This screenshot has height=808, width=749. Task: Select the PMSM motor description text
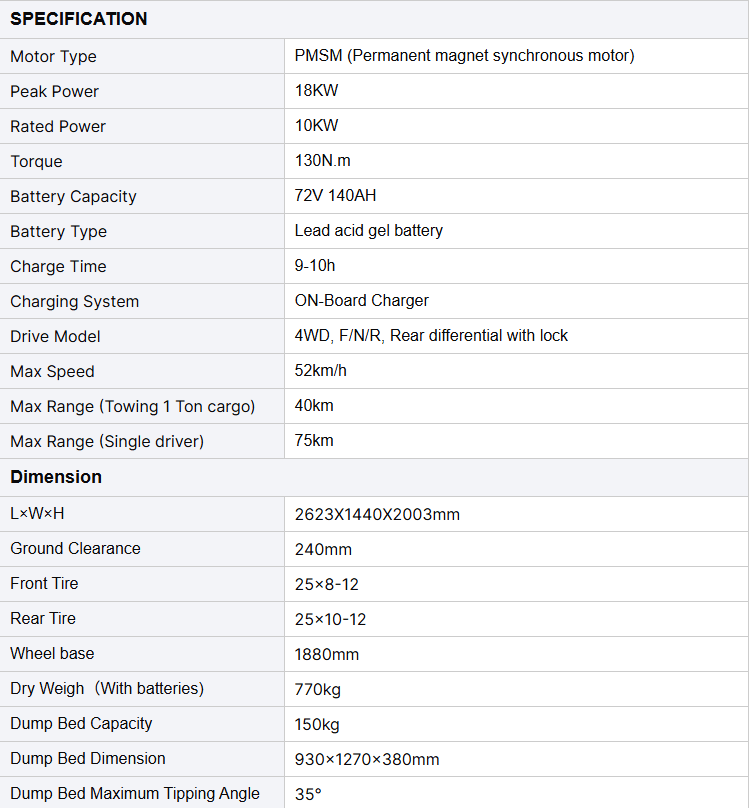(x=464, y=56)
